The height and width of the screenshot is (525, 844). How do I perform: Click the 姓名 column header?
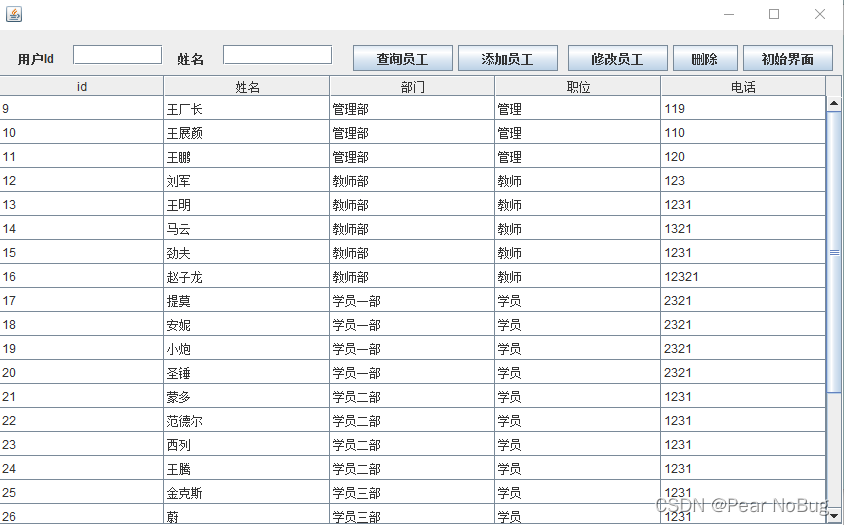pyautogui.click(x=247, y=86)
